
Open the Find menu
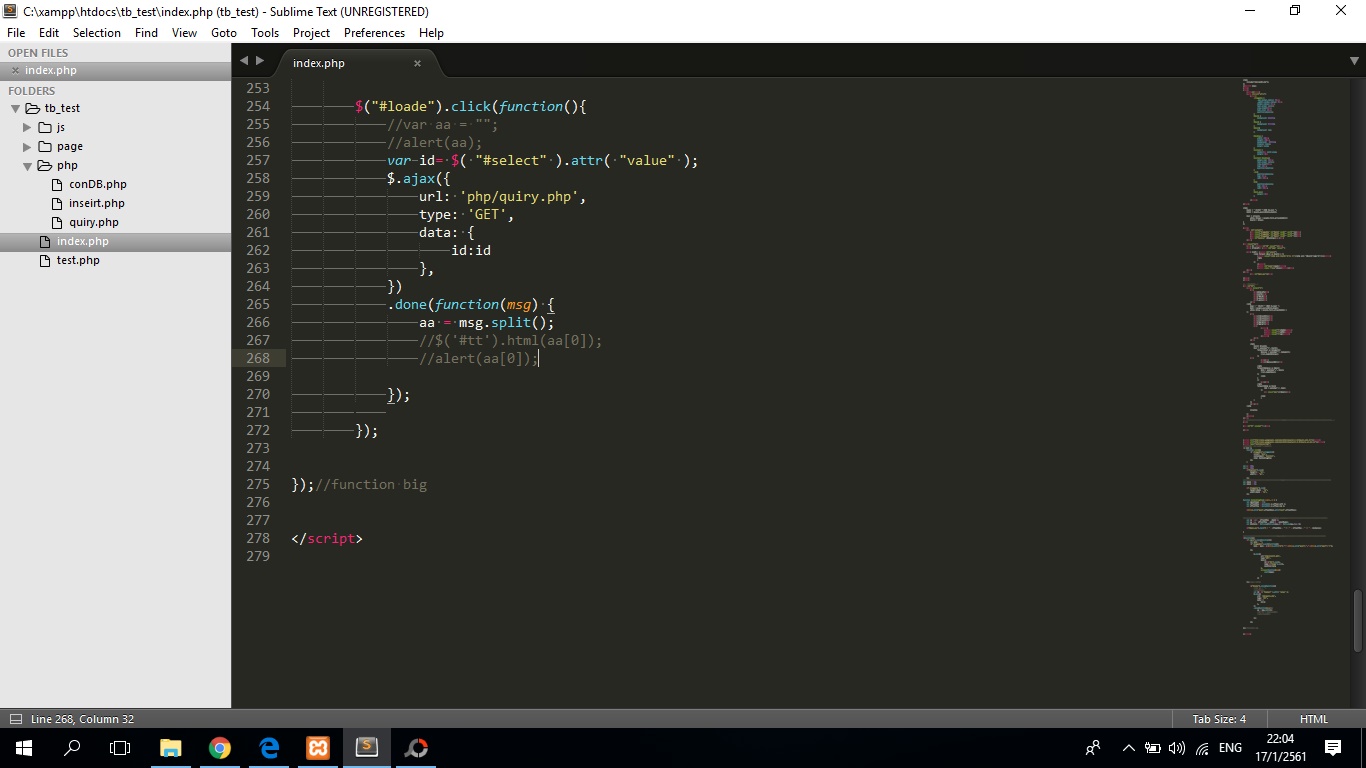(x=146, y=32)
